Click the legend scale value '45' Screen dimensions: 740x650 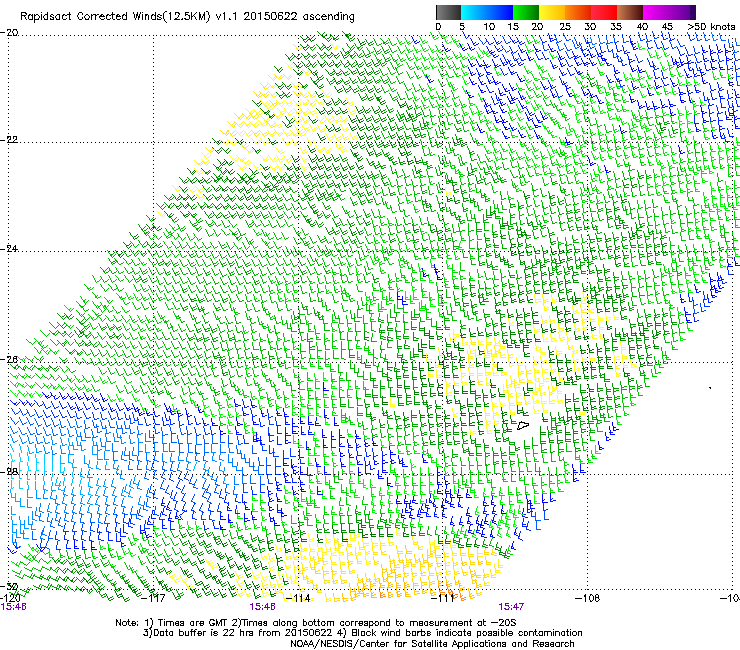[667, 27]
